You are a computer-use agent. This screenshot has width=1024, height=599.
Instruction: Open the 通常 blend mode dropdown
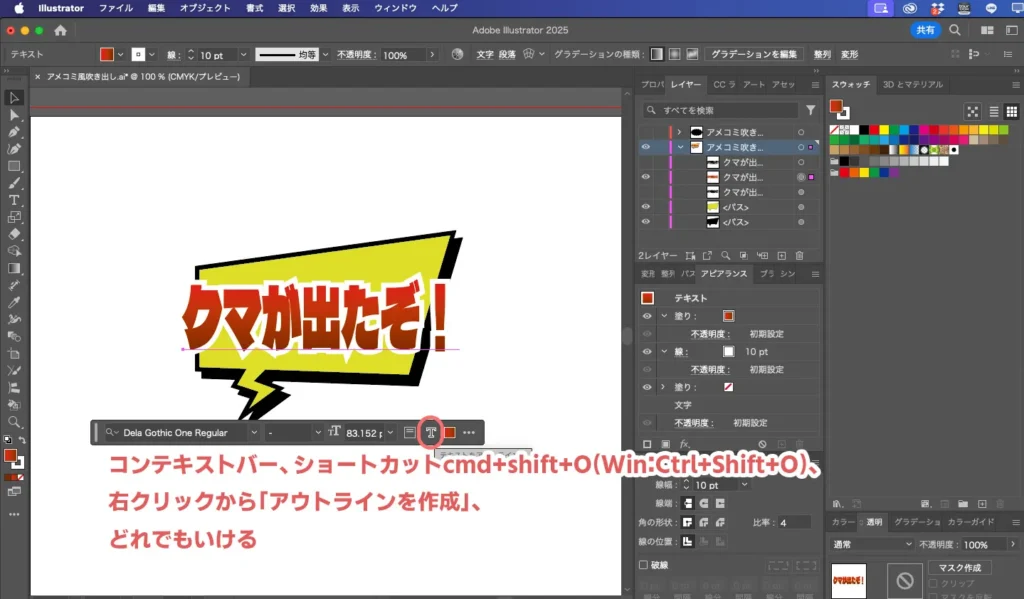(873, 544)
